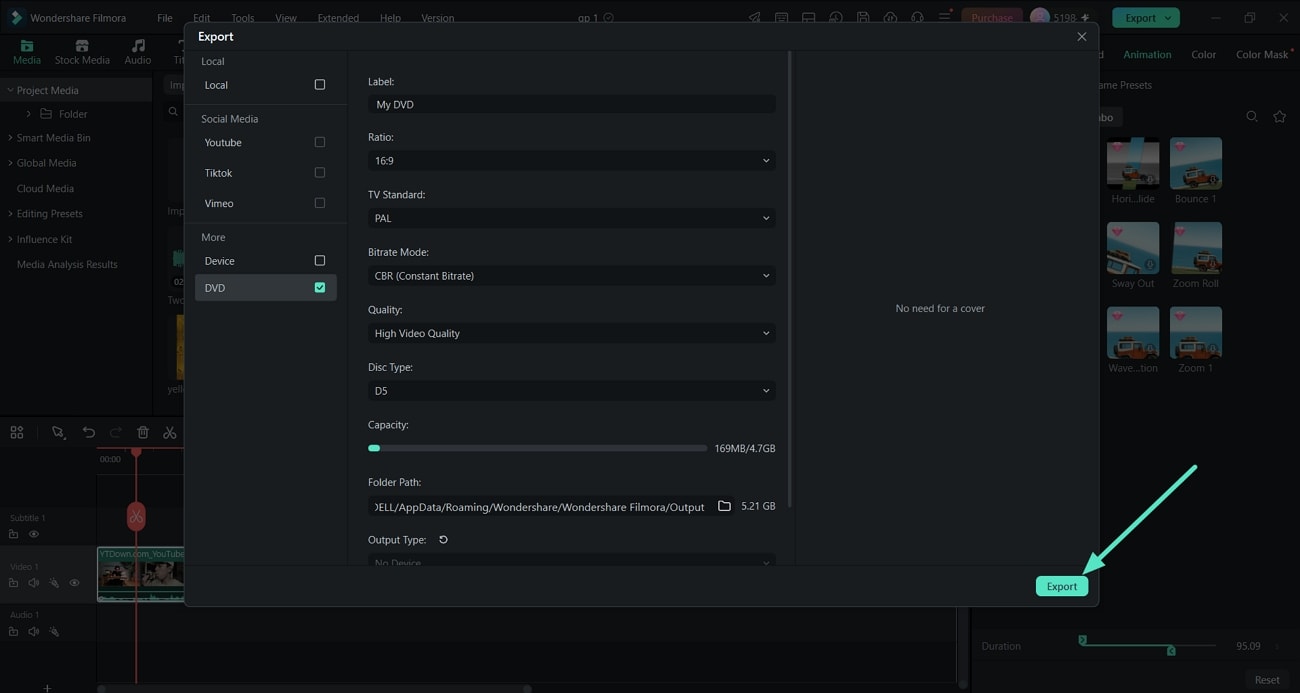This screenshot has height=693, width=1300.
Task: Click the save project icon in title bar
Action: (862, 18)
